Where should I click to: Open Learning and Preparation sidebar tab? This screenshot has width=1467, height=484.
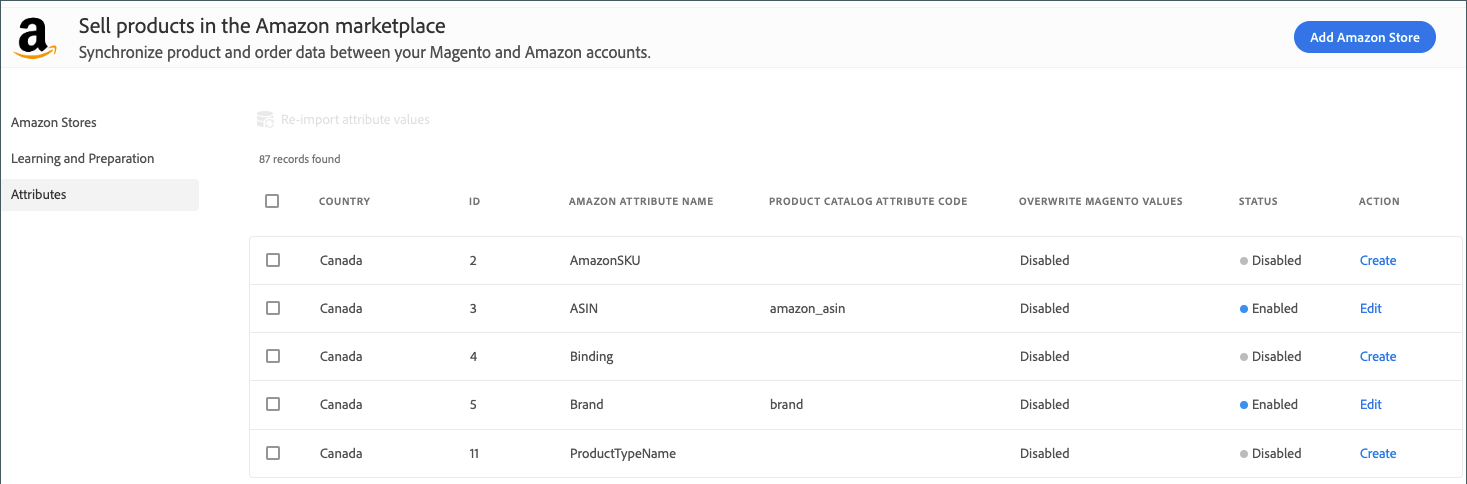[x=82, y=158]
